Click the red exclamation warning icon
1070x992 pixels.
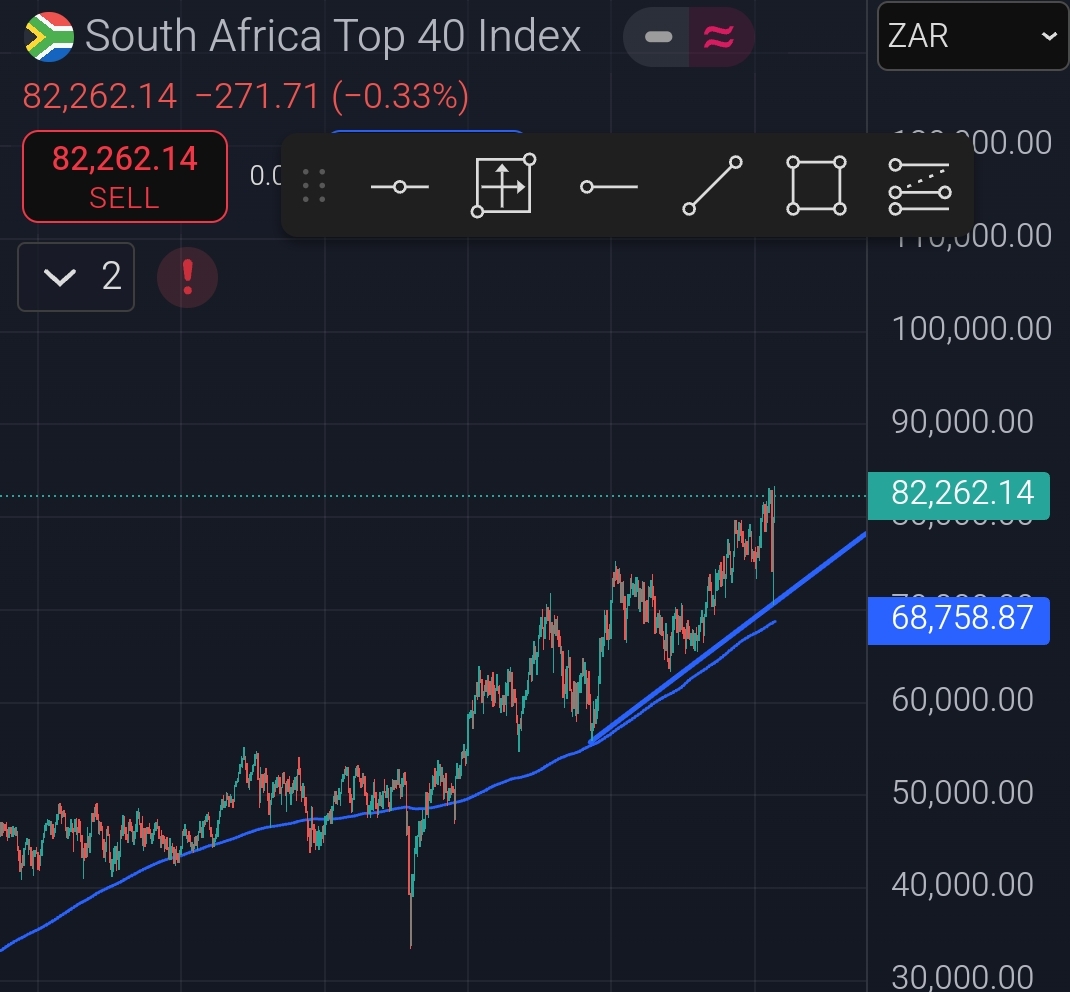coord(187,276)
